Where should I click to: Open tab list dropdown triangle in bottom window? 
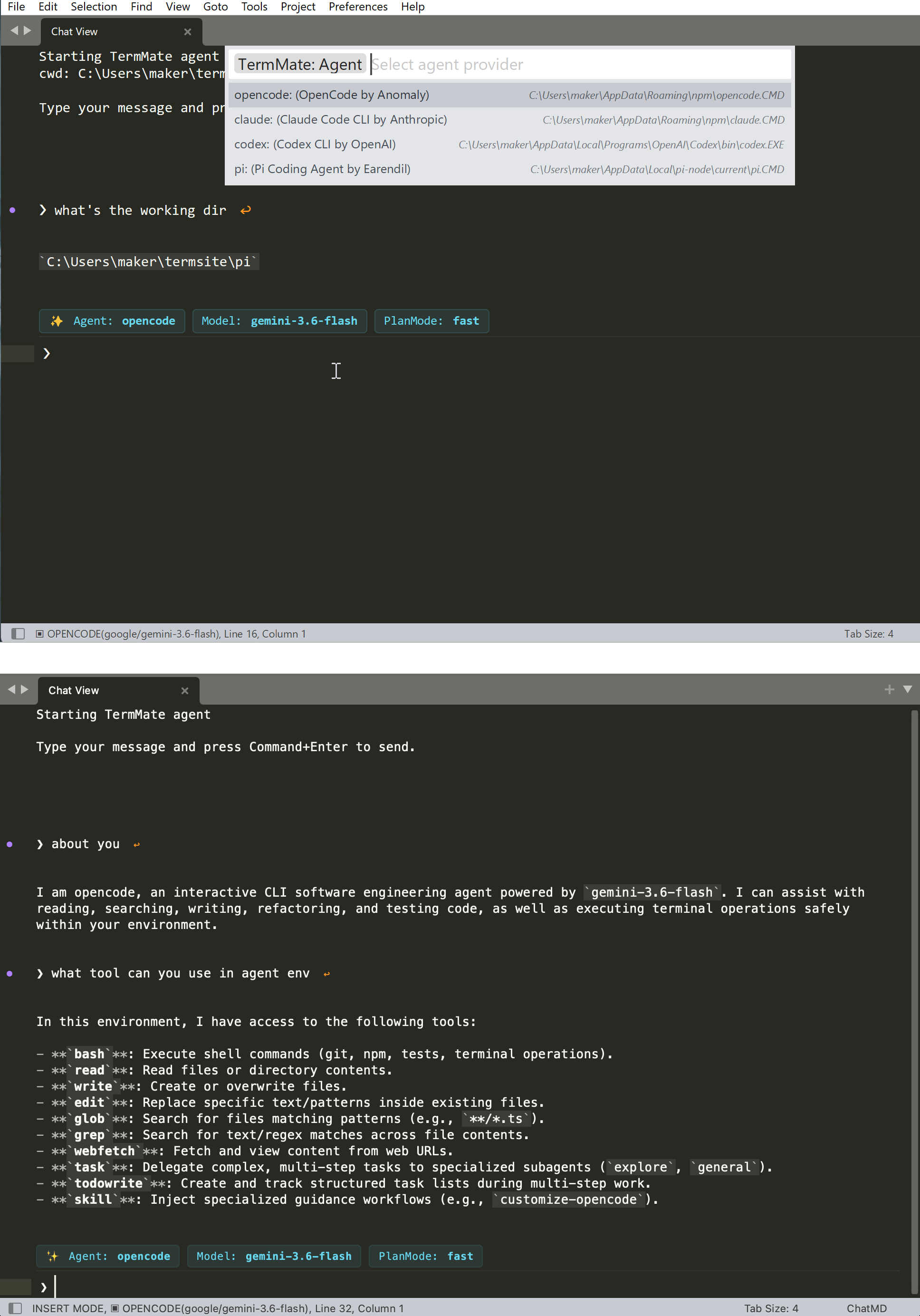pos(907,689)
